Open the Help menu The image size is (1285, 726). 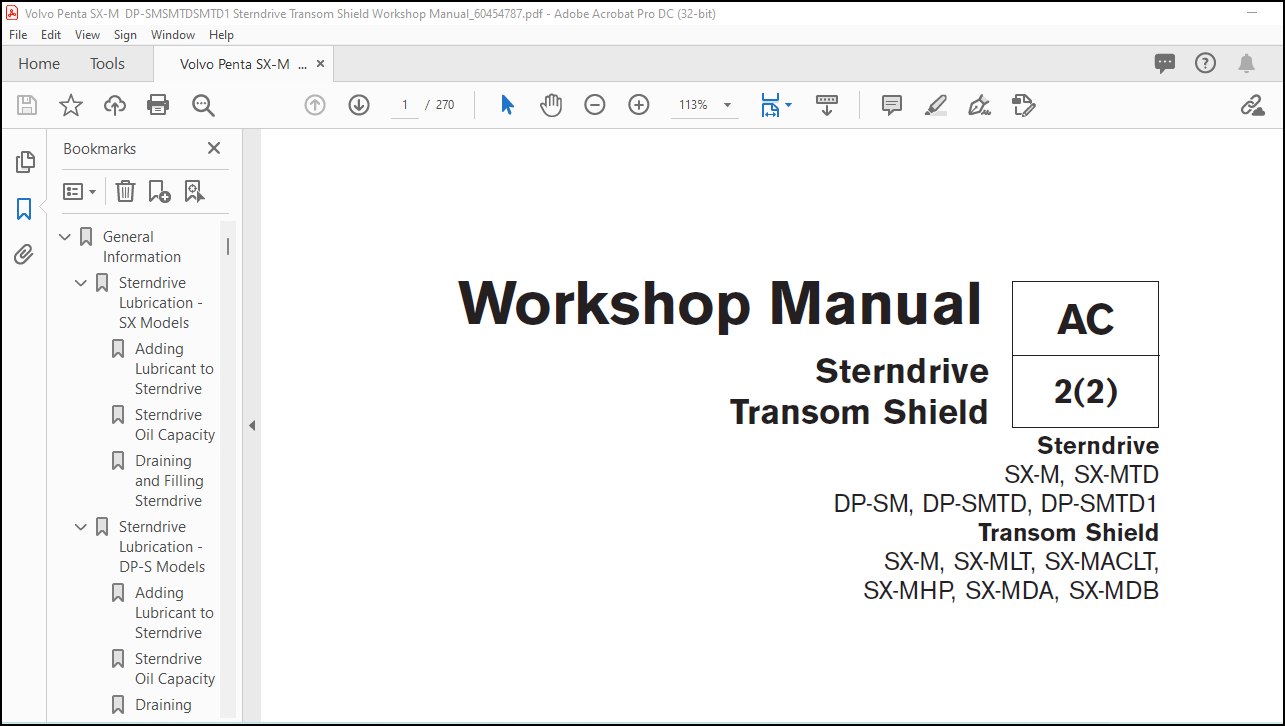(x=221, y=34)
